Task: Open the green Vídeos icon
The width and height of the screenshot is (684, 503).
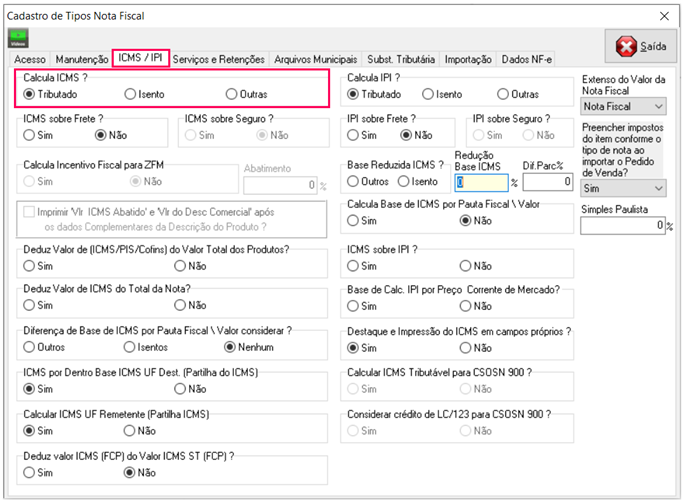Action: (18, 39)
